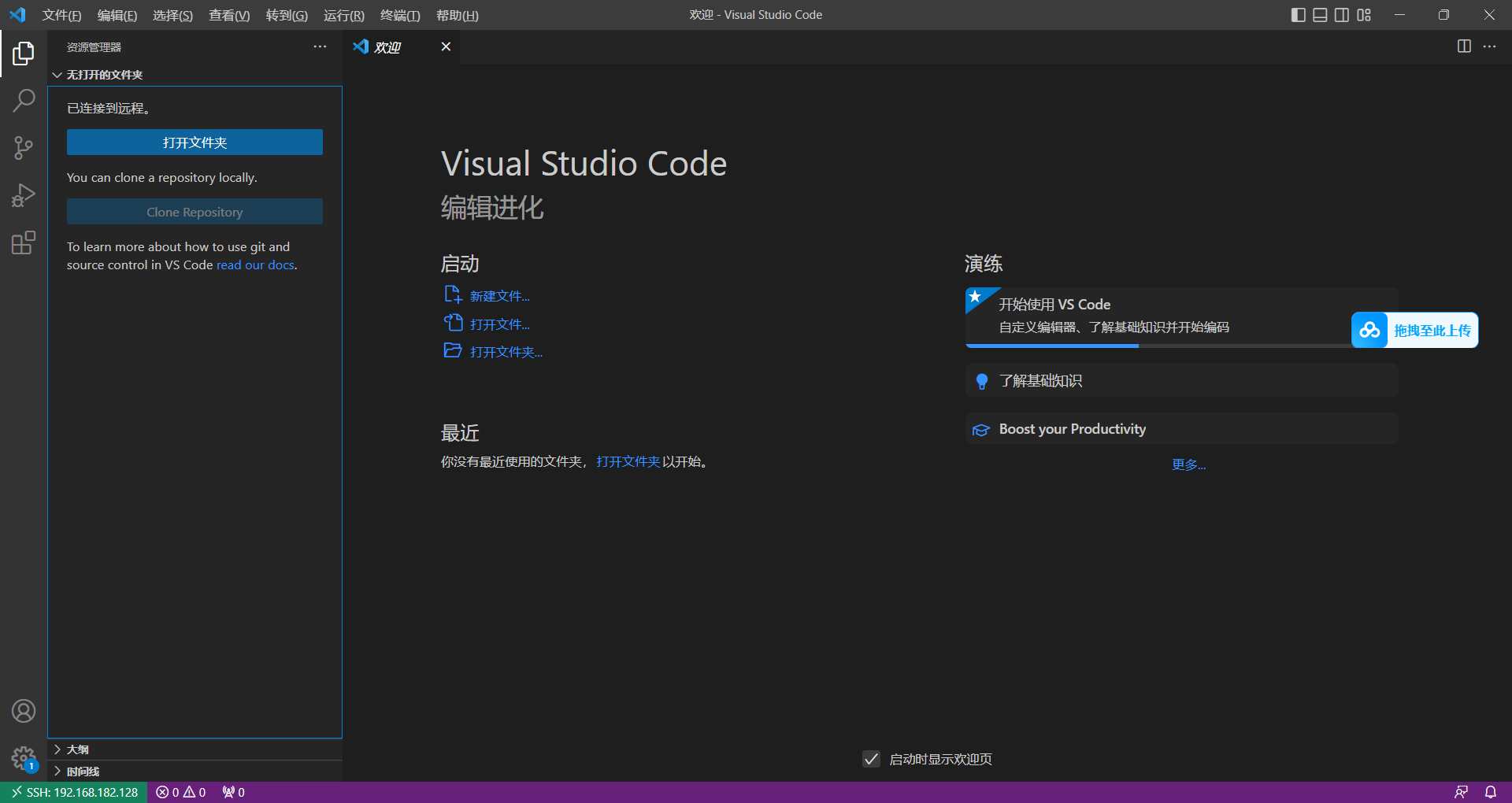Screen dimensions: 1512x803
Task: Click the 资源管理器 panel title
Action: [94, 47]
